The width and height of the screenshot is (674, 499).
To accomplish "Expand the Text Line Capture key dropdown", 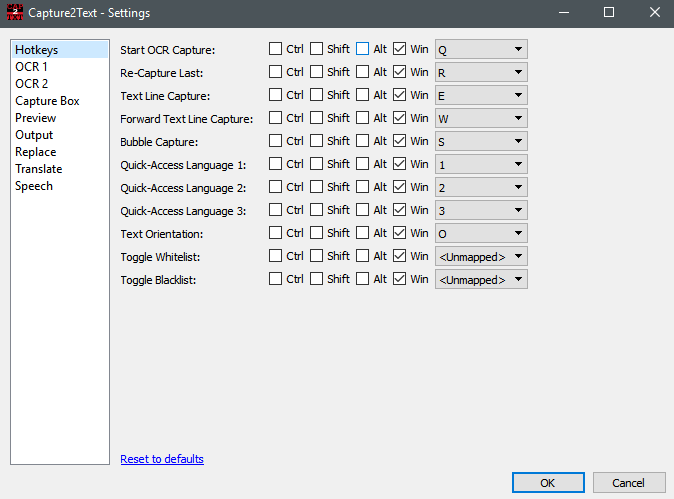I will click(x=481, y=95).
